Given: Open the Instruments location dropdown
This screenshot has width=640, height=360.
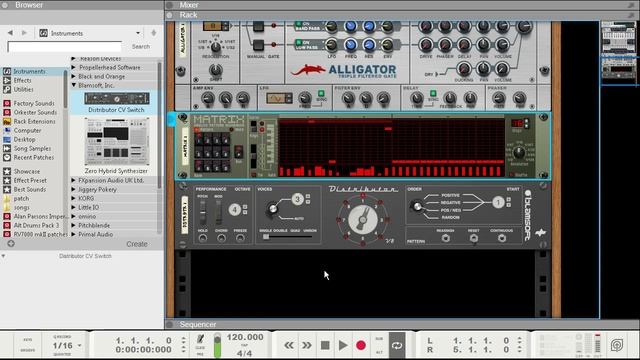Looking at the screenshot, I should point(90,33).
